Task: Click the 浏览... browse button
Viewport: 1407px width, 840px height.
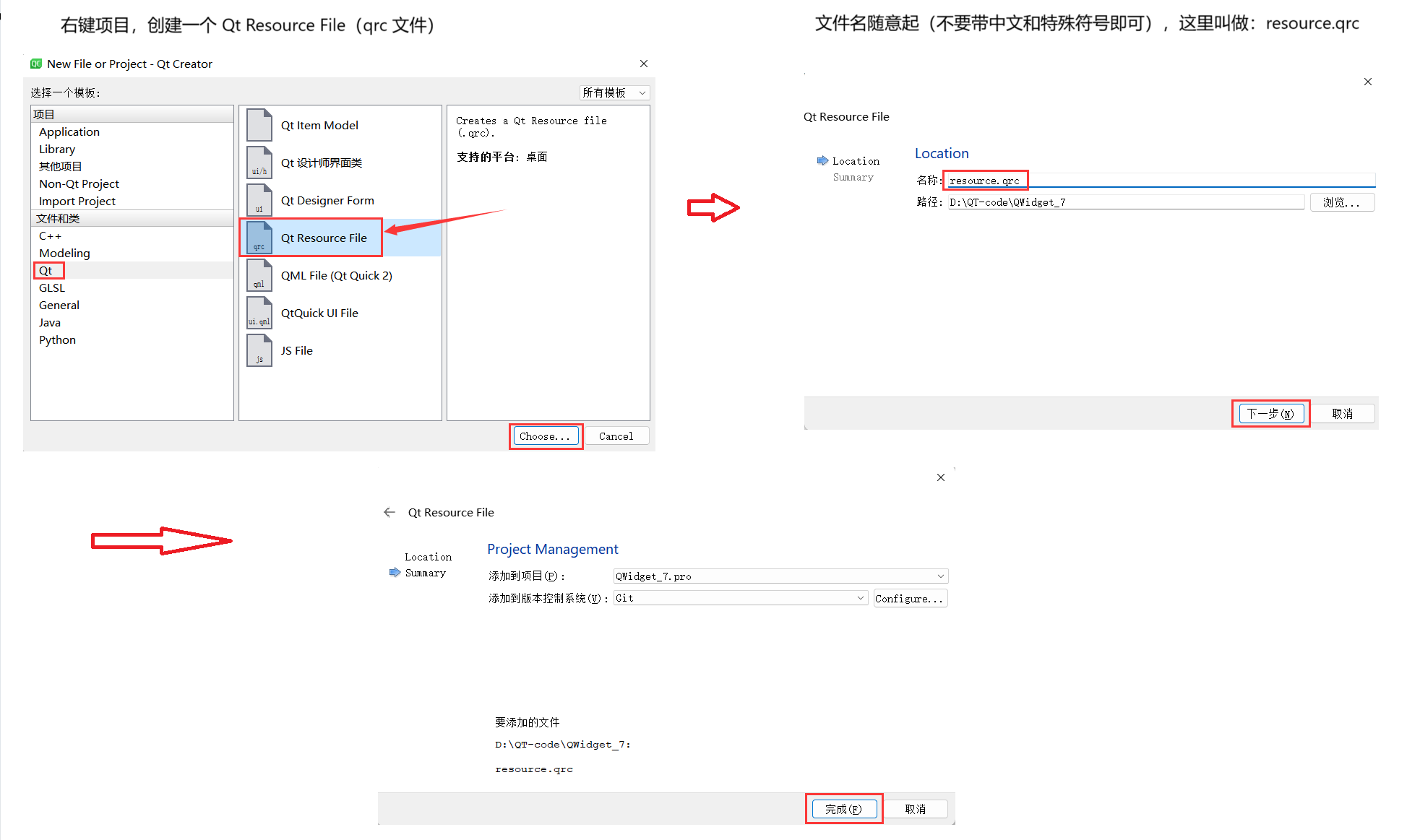Action: pyautogui.click(x=1341, y=202)
